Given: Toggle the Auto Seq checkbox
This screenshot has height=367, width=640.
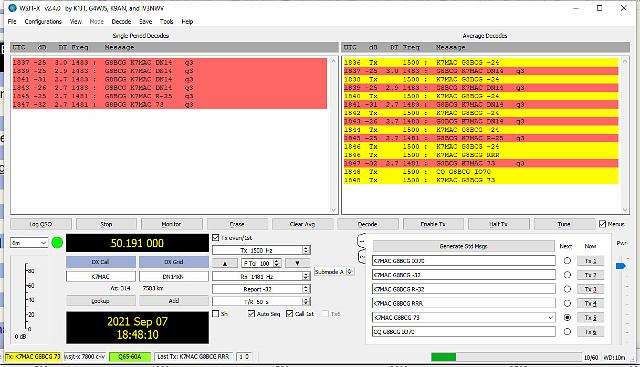Looking at the screenshot, I should tap(251, 314).
